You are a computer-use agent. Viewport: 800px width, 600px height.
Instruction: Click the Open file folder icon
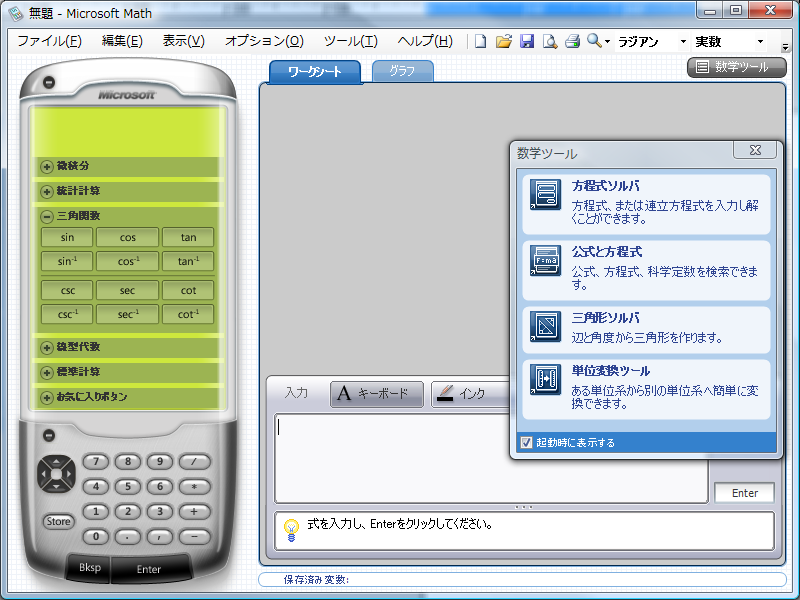click(504, 41)
